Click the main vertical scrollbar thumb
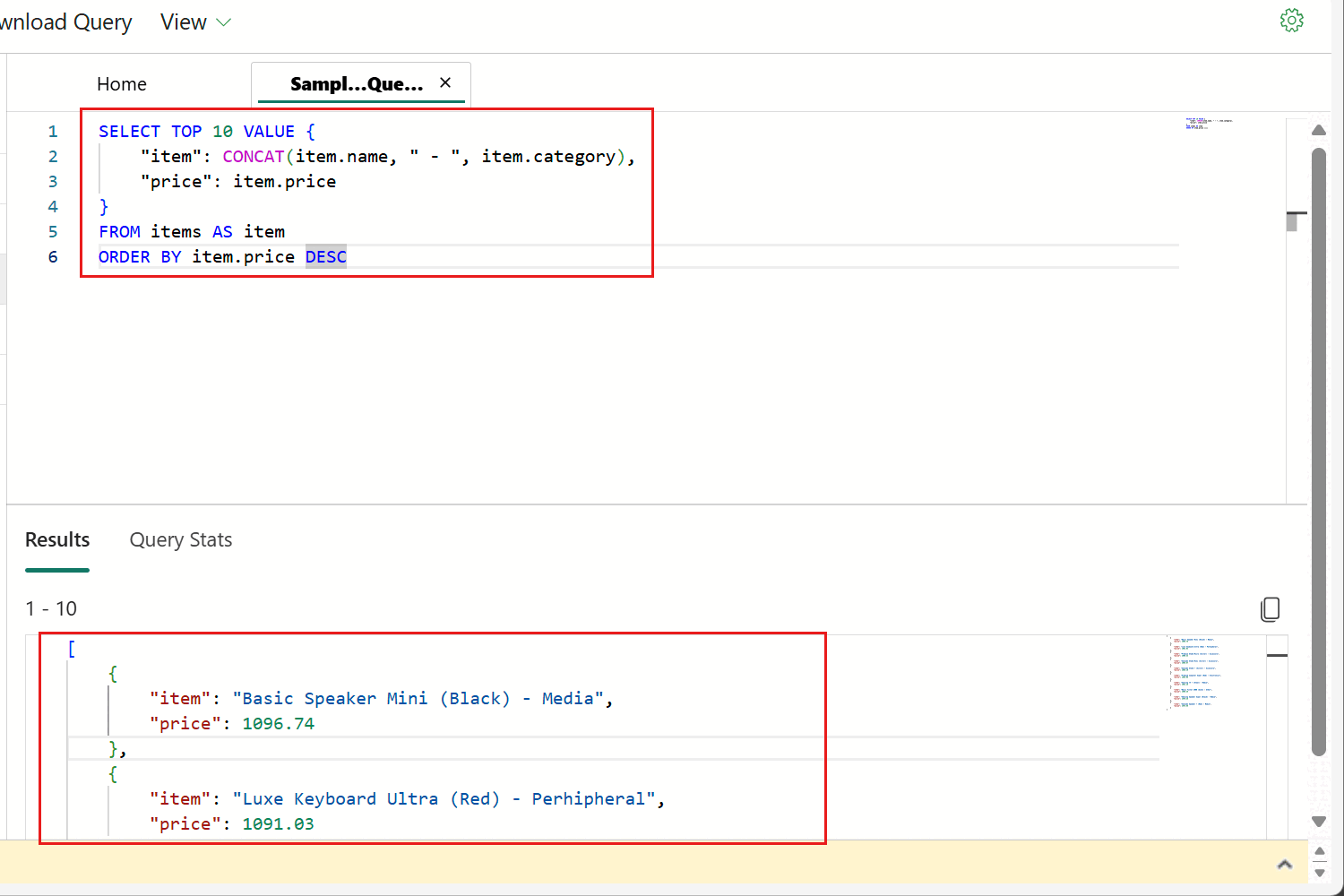This screenshot has height=896, width=1344. [x=1319, y=448]
